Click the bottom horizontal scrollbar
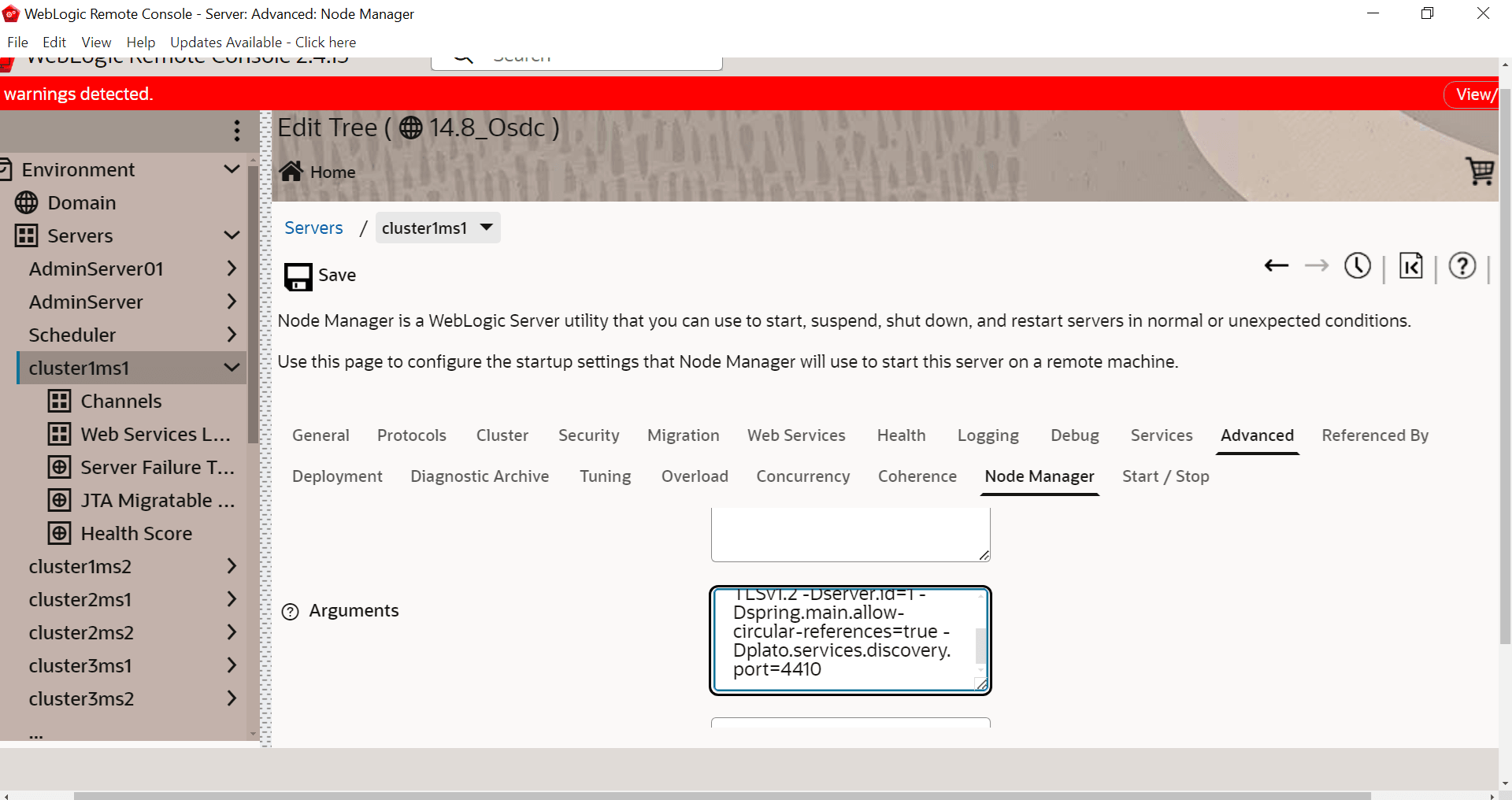The height and width of the screenshot is (800, 1512). pos(722,795)
